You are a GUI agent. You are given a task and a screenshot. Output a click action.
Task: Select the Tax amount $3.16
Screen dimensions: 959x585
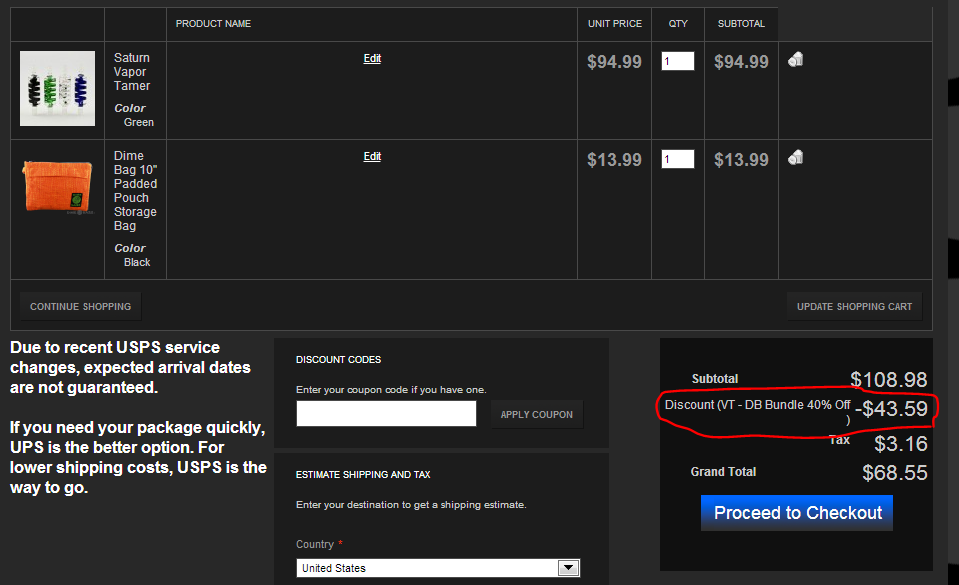[901, 444]
